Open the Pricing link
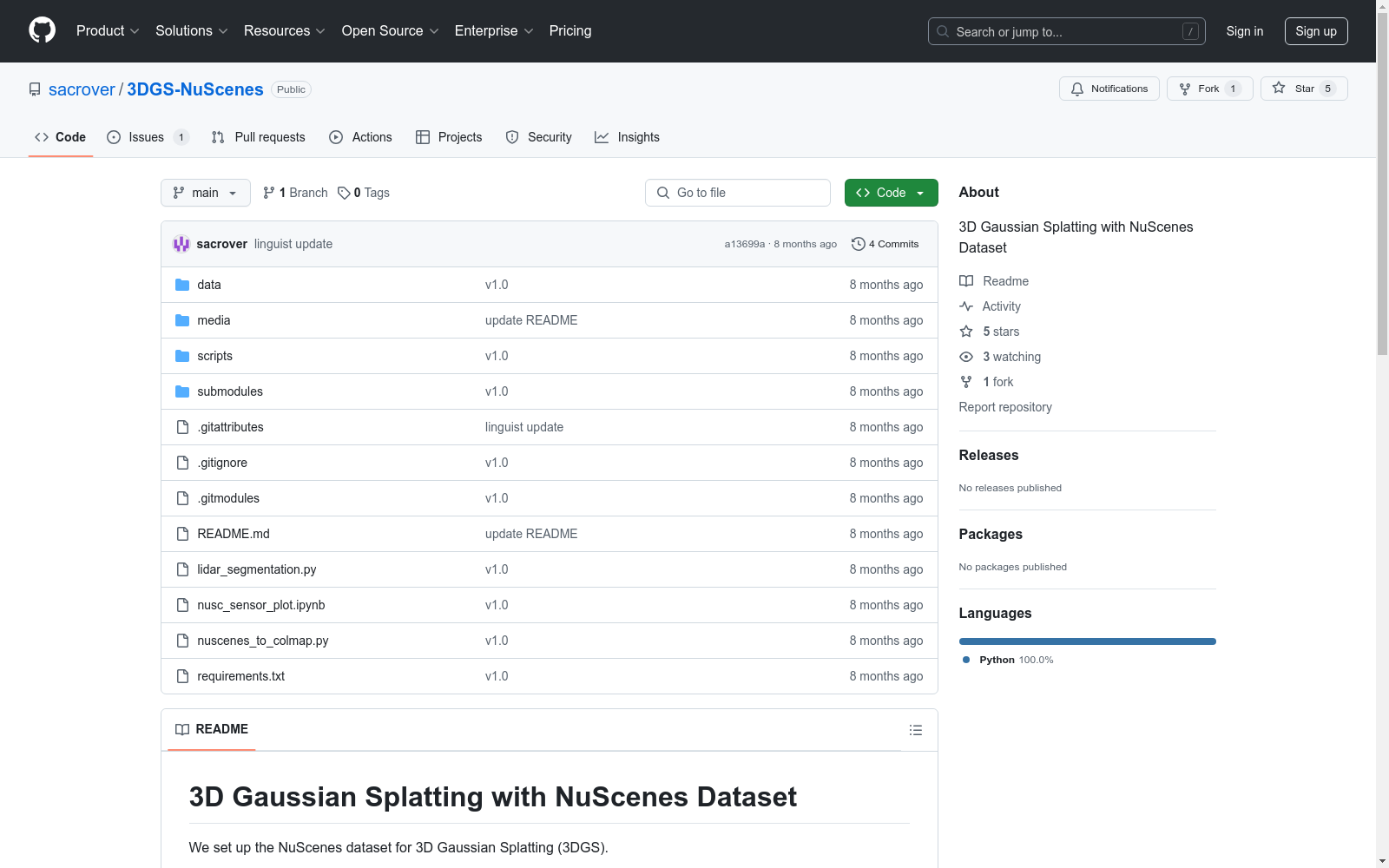Image resolution: width=1389 pixels, height=868 pixels. pyautogui.click(x=570, y=31)
